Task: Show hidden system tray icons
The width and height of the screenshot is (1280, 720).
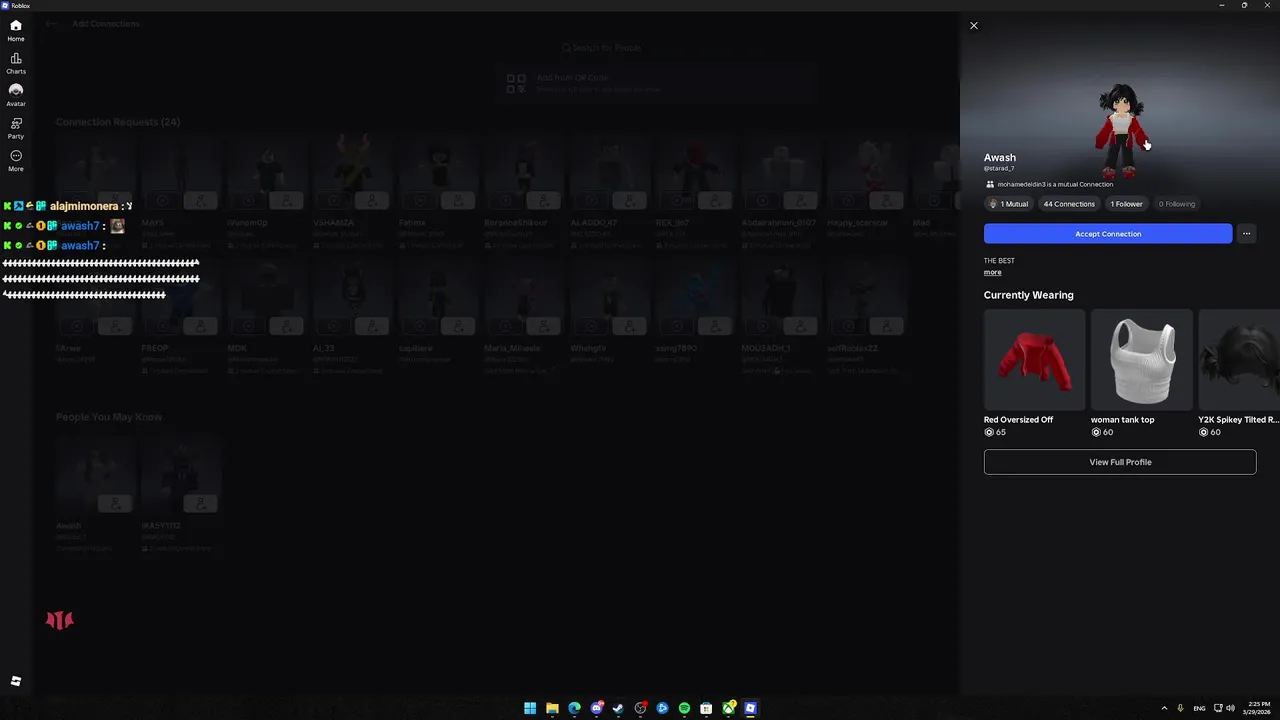Action: [1164, 708]
